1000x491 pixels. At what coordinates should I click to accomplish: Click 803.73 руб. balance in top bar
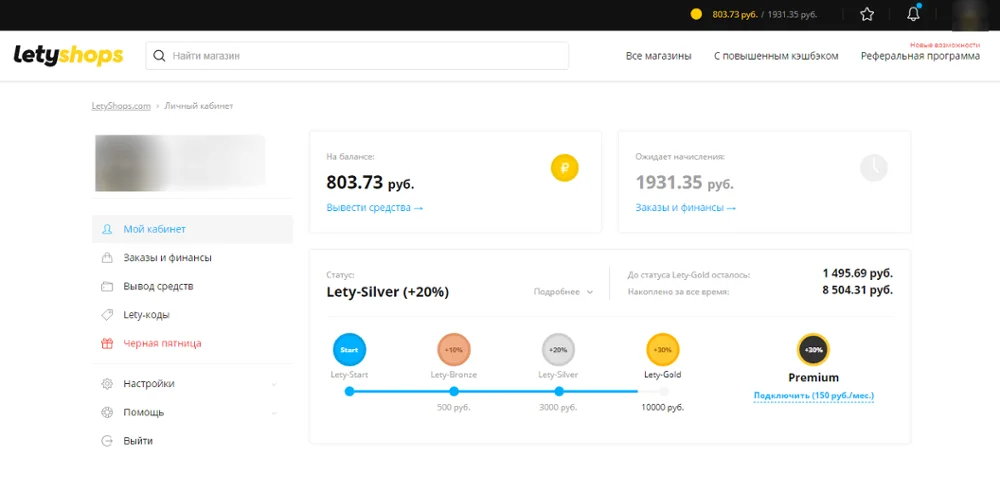(x=735, y=14)
